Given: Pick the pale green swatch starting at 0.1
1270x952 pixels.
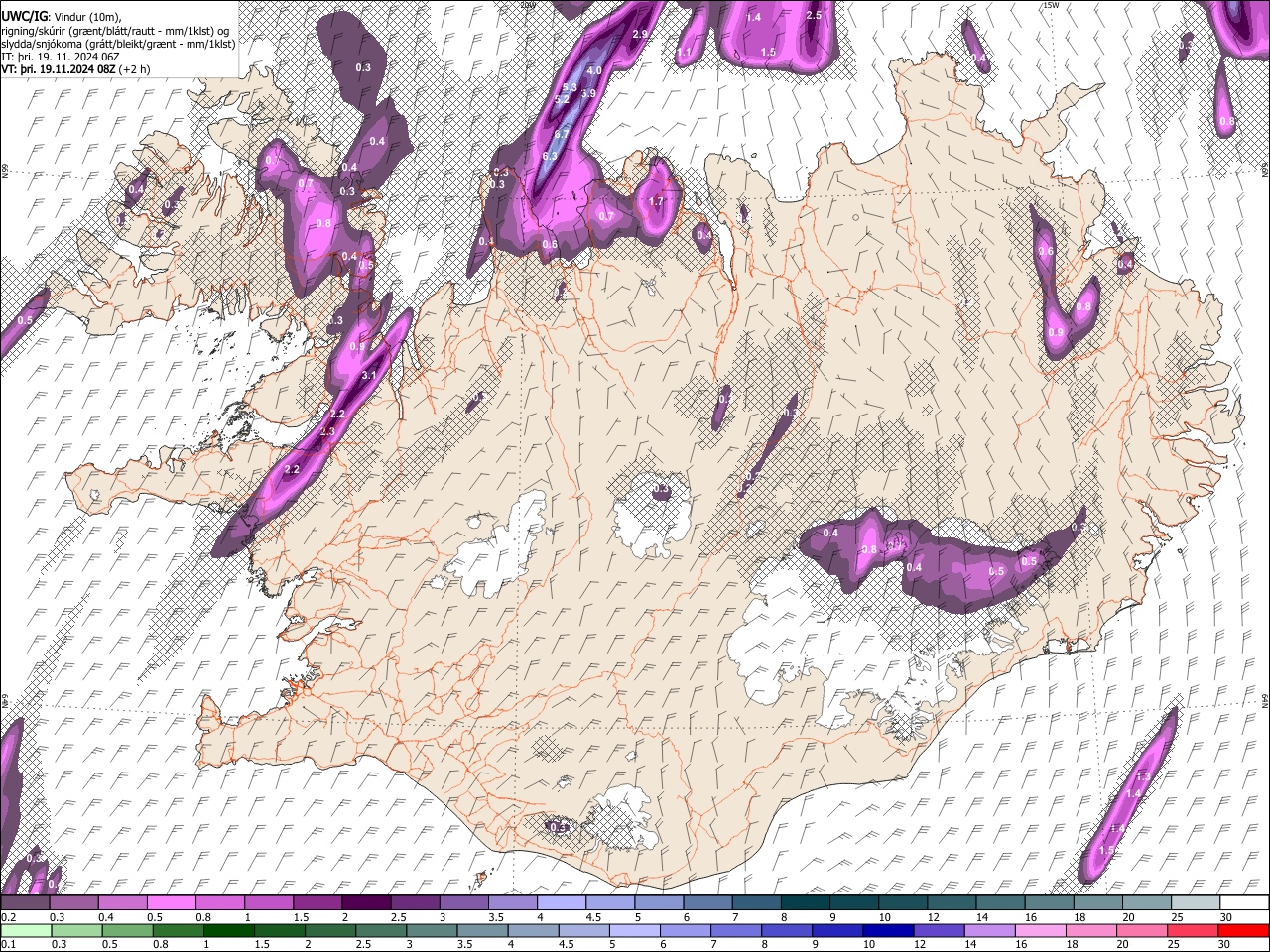Looking at the screenshot, I should click(27, 930).
